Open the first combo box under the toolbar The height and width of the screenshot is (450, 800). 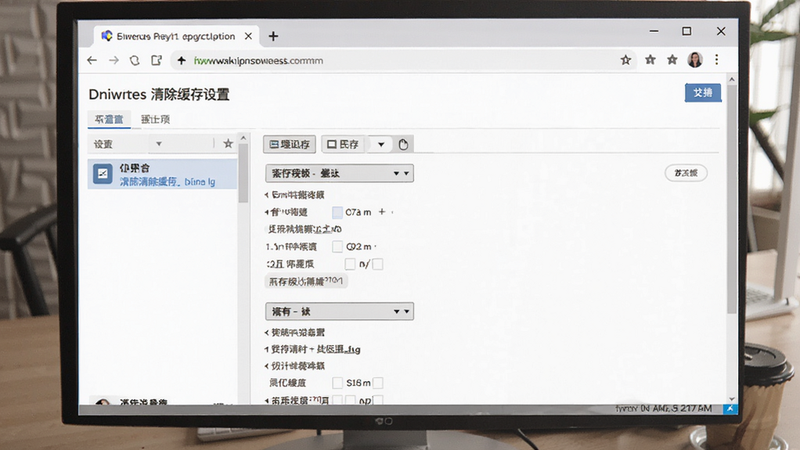pyautogui.click(x=339, y=173)
